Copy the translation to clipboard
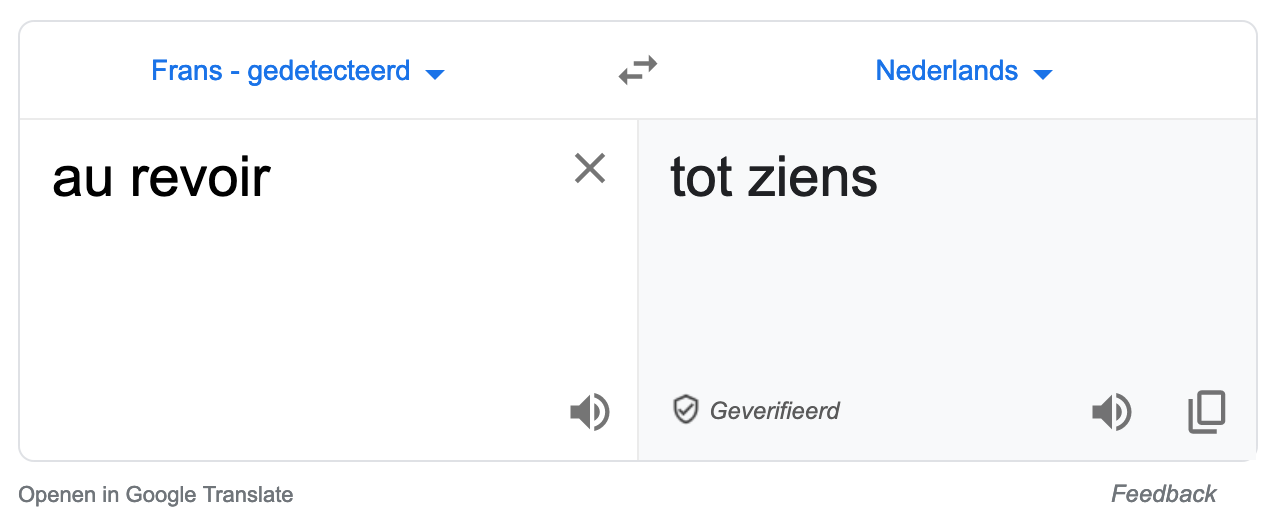 (1206, 411)
